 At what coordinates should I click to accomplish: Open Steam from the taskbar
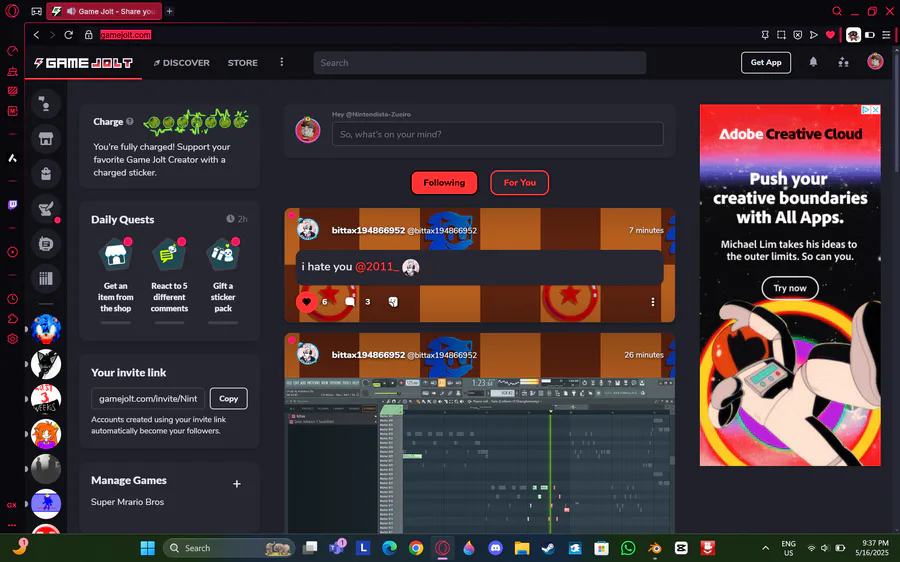click(x=548, y=548)
